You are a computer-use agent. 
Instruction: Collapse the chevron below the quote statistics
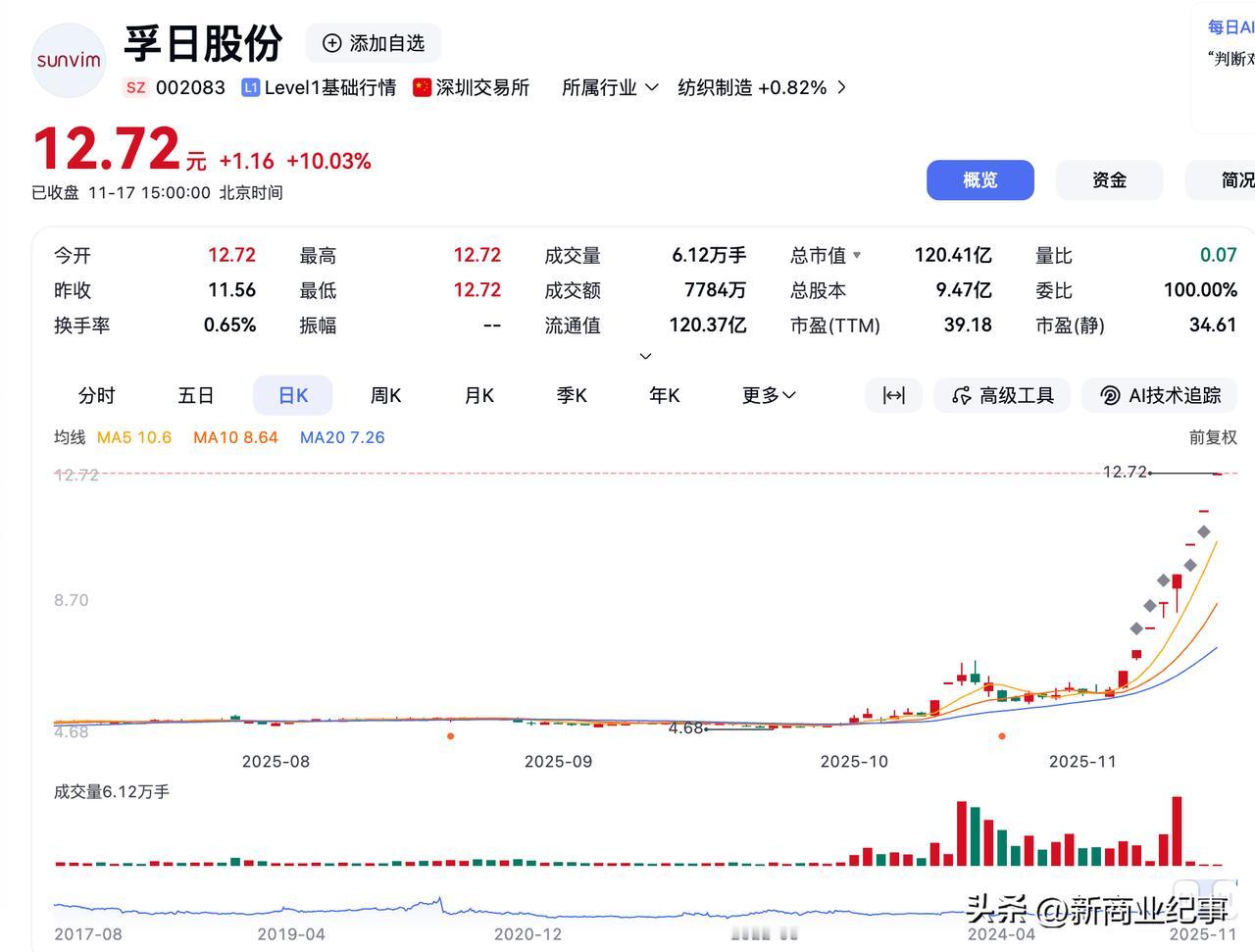pos(645,356)
